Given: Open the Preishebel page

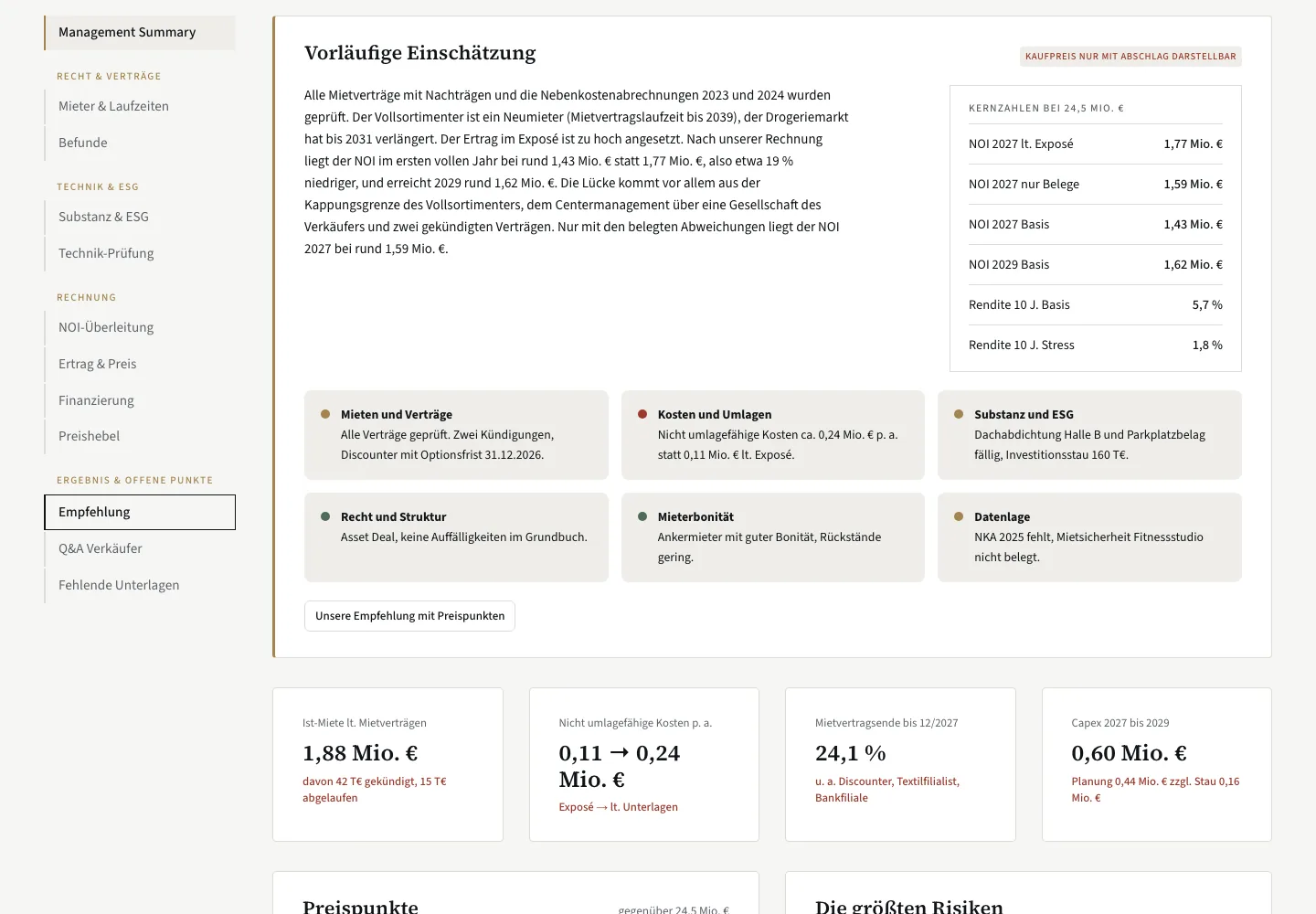Looking at the screenshot, I should click(x=140, y=436).
